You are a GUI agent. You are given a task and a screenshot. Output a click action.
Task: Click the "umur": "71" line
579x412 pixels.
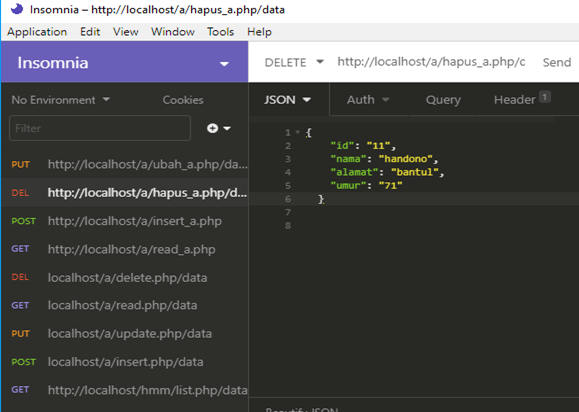(366, 186)
